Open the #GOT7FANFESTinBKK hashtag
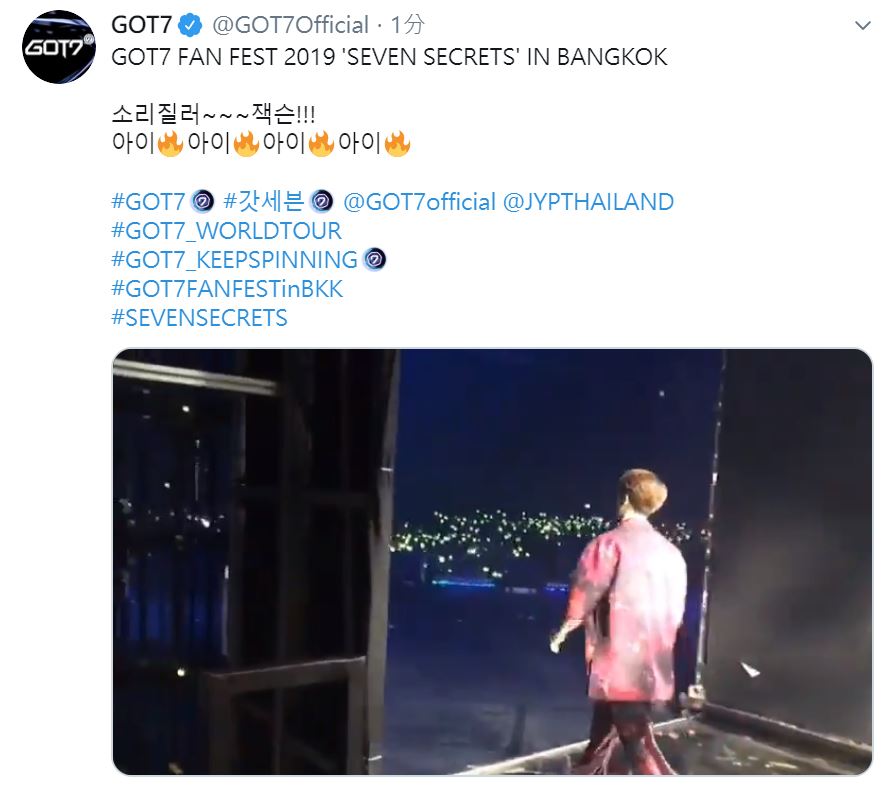883x791 pixels. [227, 289]
